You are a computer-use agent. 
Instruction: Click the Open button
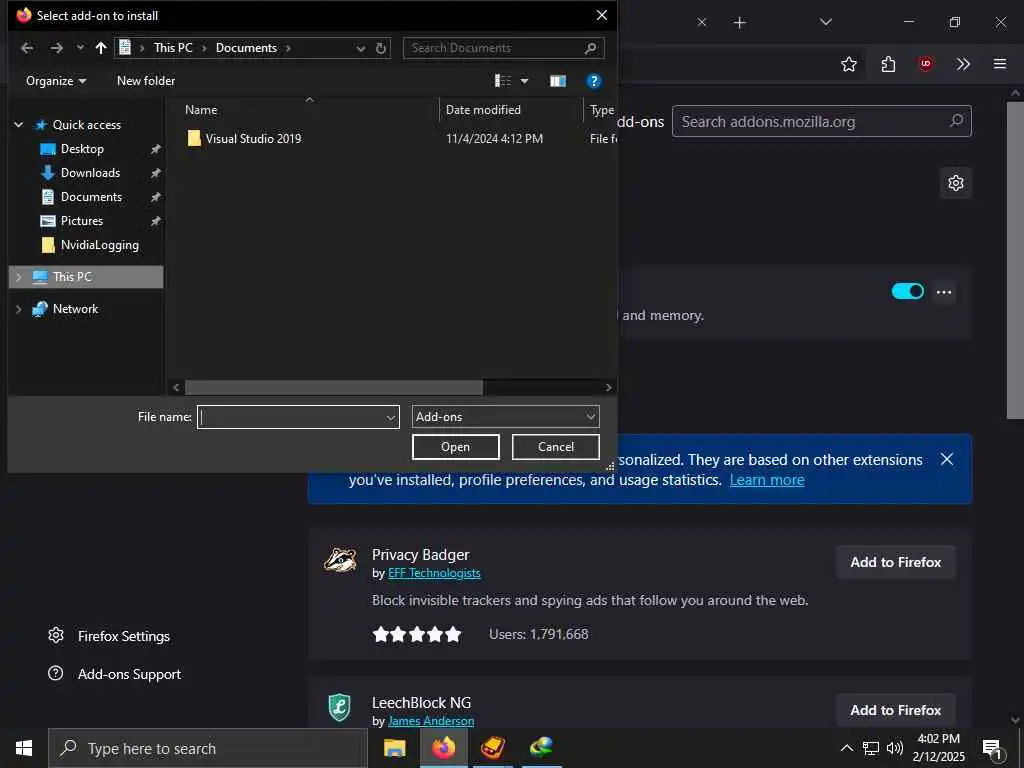(456, 447)
